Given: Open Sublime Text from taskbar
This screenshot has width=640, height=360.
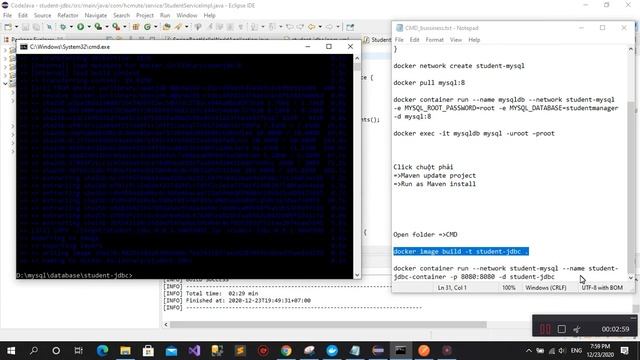Looking at the screenshot, I should click(x=240, y=351).
